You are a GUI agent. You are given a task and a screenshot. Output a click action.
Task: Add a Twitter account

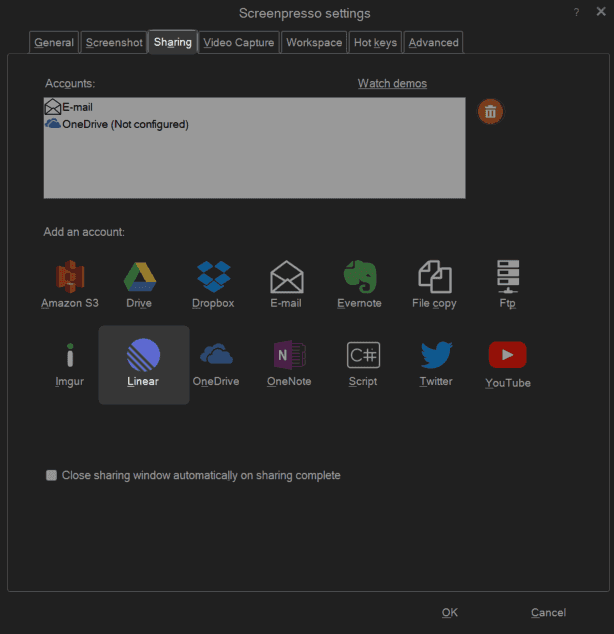click(x=436, y=364)
